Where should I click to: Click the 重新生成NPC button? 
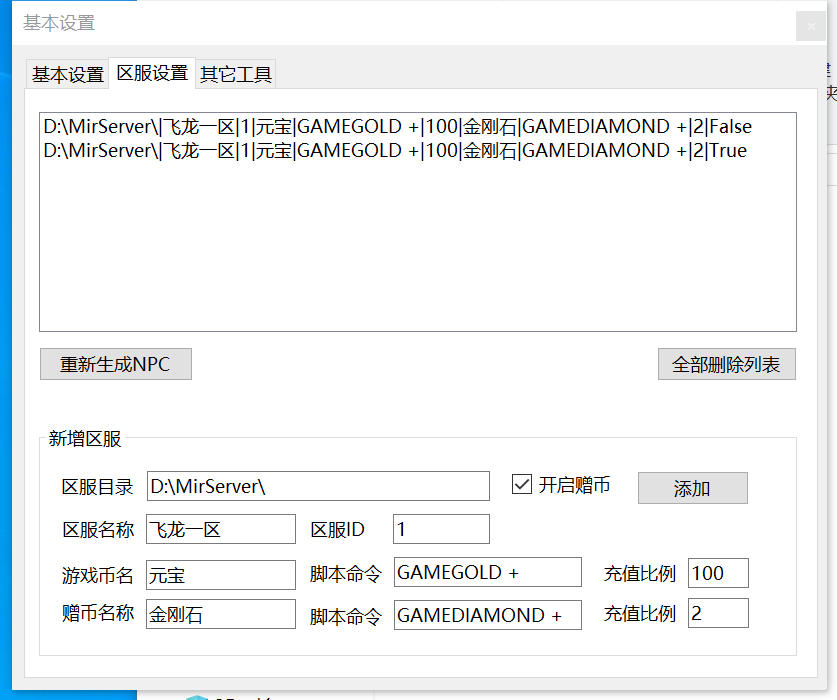115,363
